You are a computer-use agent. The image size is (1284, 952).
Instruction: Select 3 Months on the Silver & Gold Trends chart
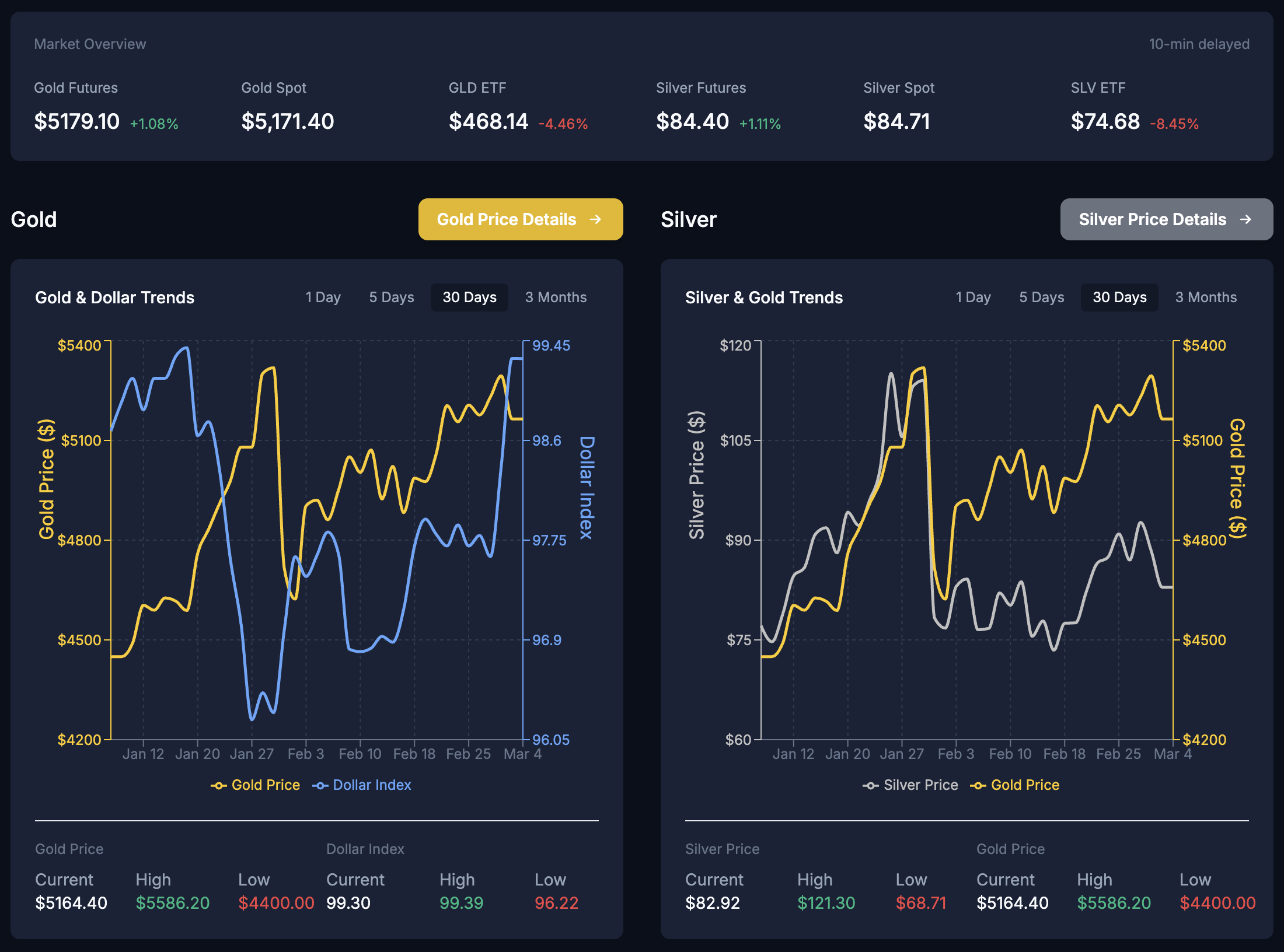[1206, 297]
